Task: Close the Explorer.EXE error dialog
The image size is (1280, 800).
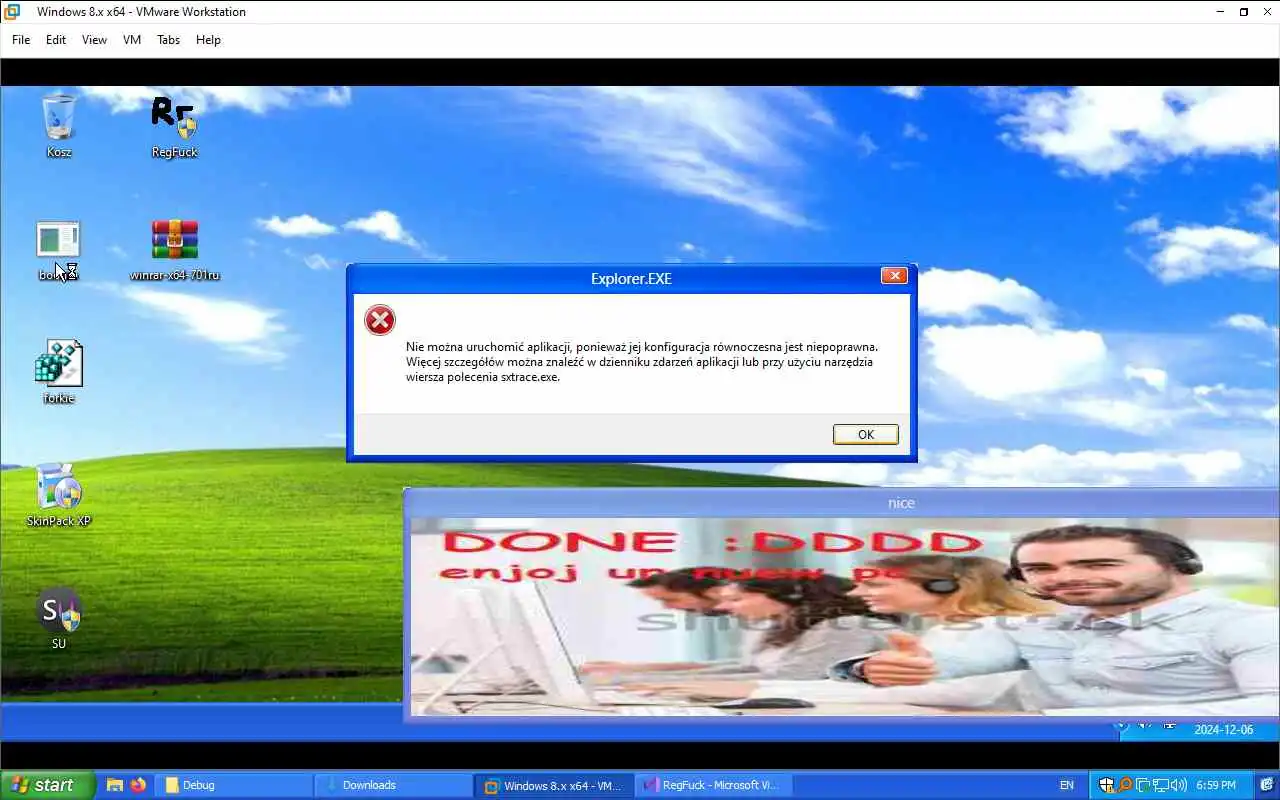Action: click(894, 276)
